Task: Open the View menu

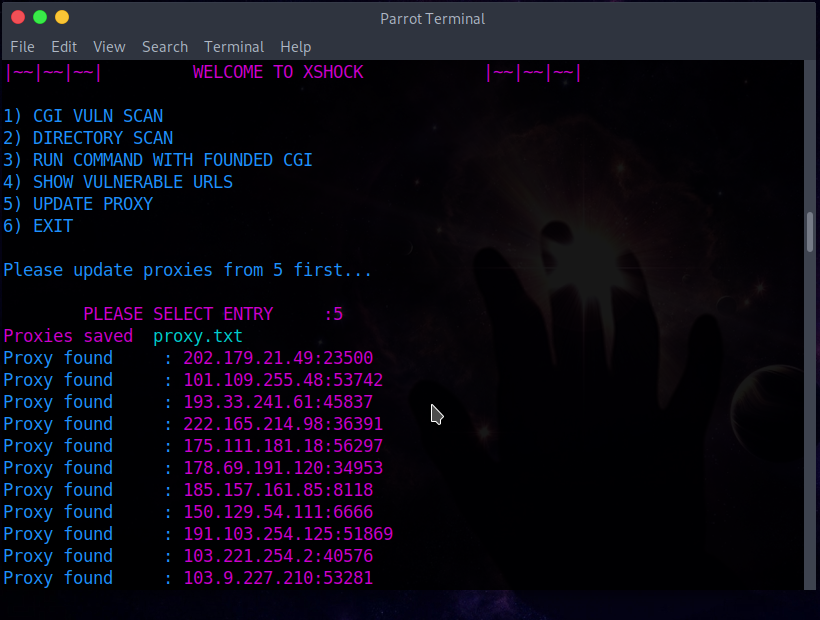Action: coord(109,47)
